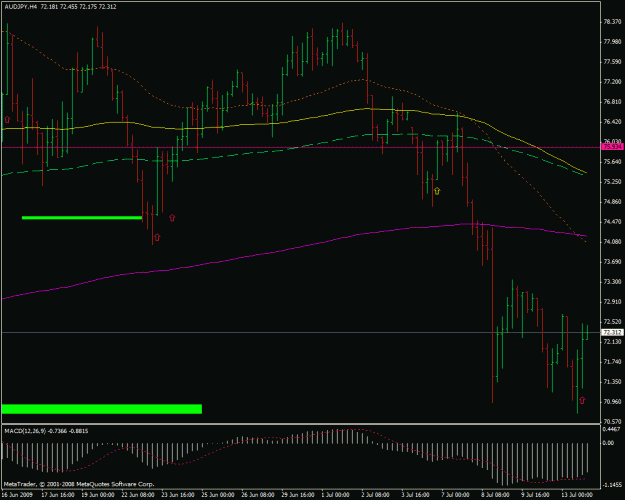Image resolution: width=625 pixels, height=500 pixels.
Task: Click the 74.860 price axis label
Action: (613, 202)
